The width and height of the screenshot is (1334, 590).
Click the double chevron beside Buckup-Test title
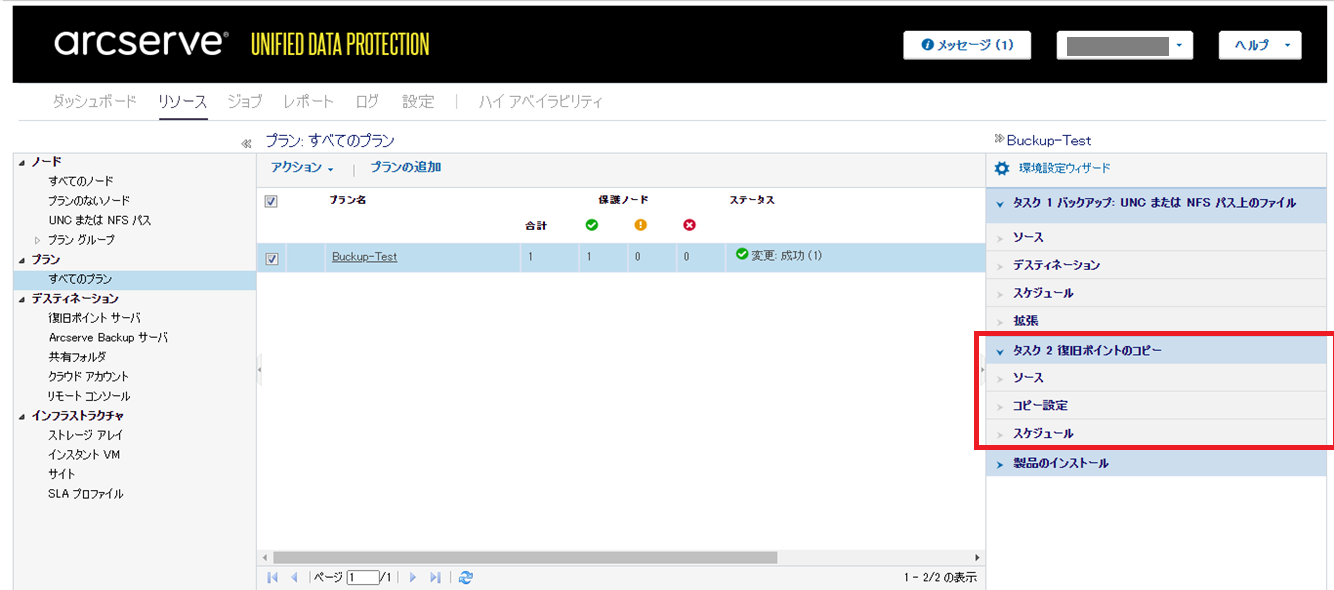point(999,140)
